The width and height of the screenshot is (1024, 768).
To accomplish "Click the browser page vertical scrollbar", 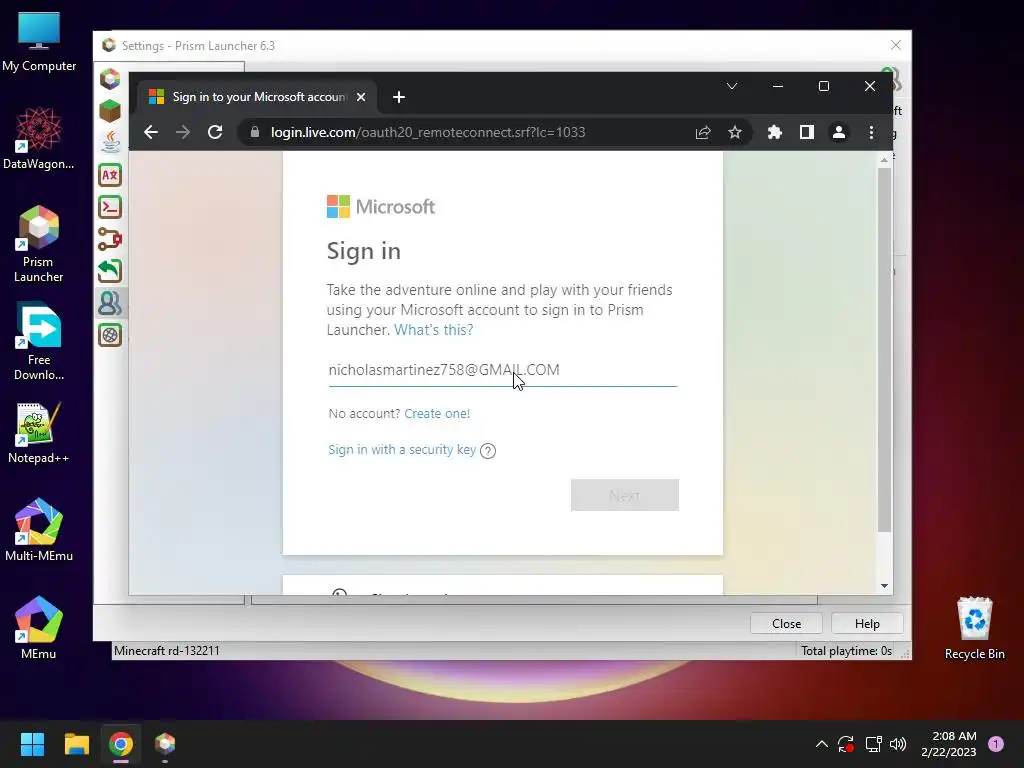I will [x=884, y=349].
